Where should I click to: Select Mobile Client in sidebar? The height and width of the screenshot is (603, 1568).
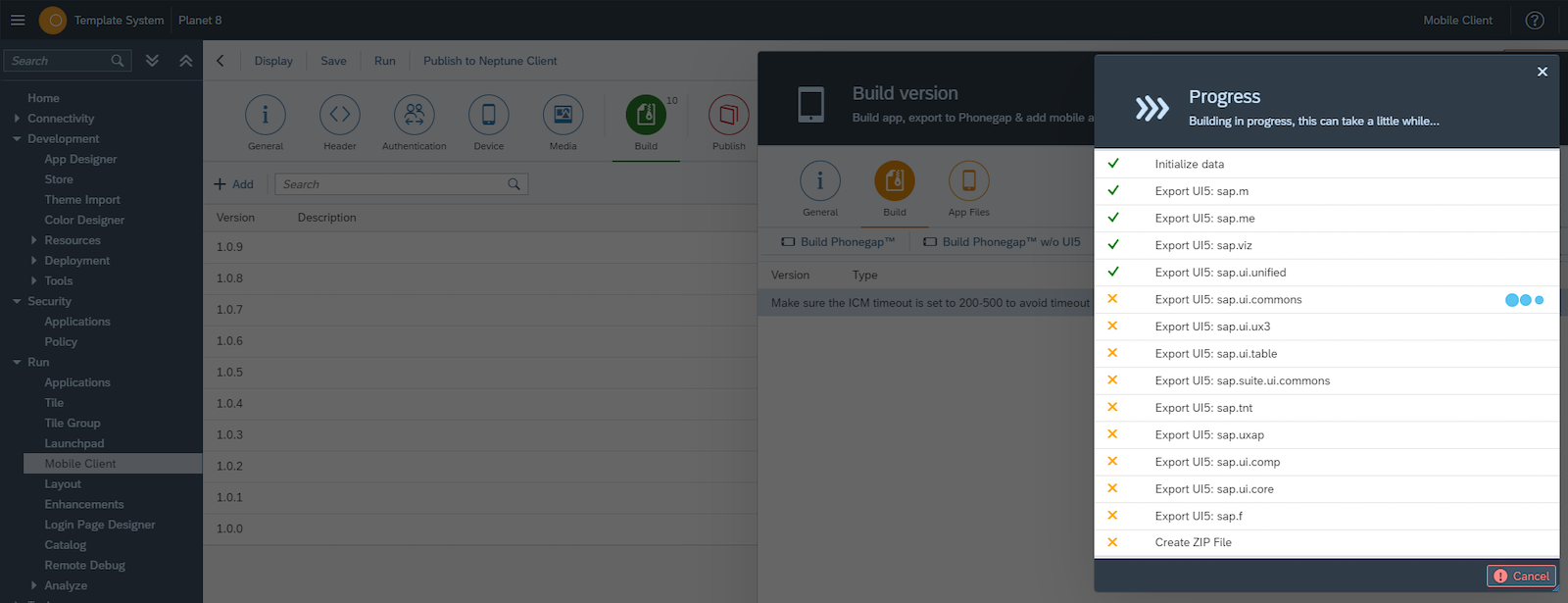[113, 464]
